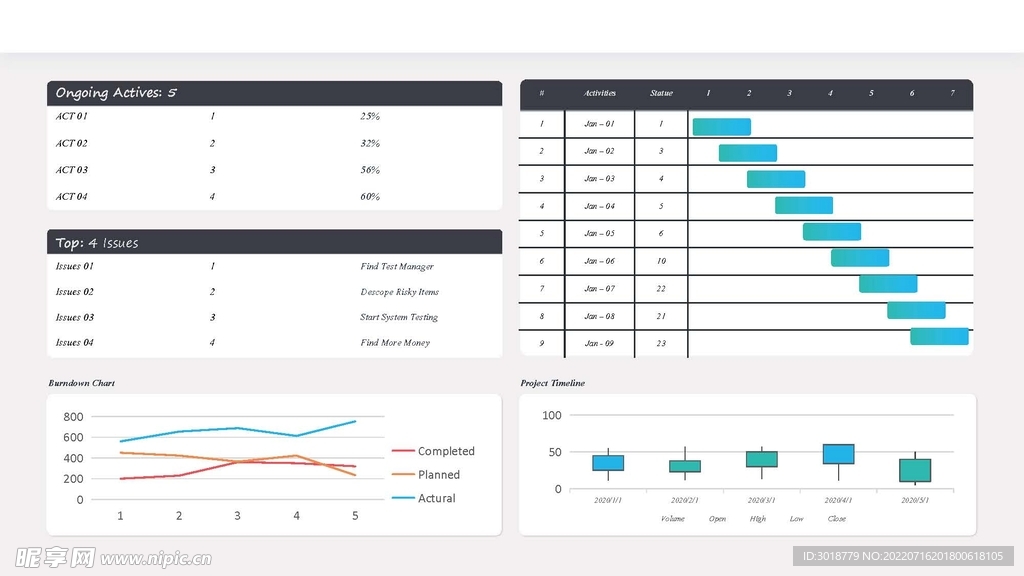Click the Actural legend entry
Screen dimensions: 1024x576
click(436, 498)
